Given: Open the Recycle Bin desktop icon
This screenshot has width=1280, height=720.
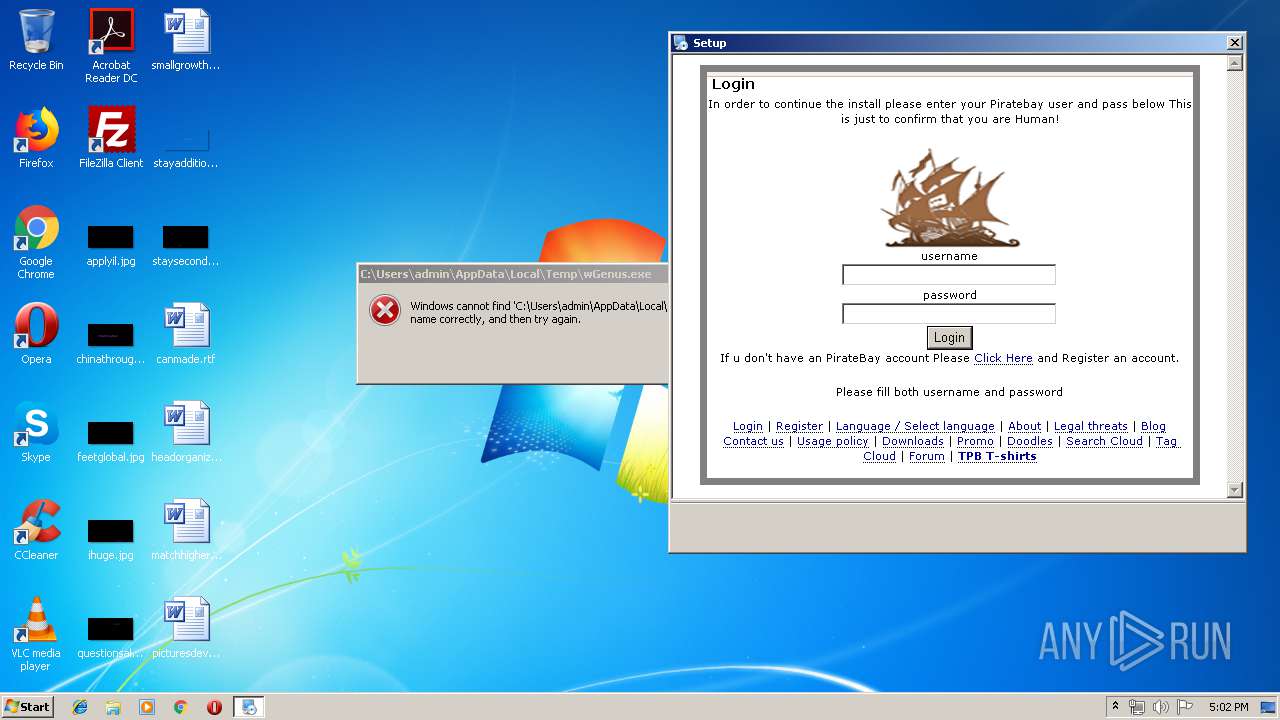Looking at the screenshot, I should click(x=36, y=40).
